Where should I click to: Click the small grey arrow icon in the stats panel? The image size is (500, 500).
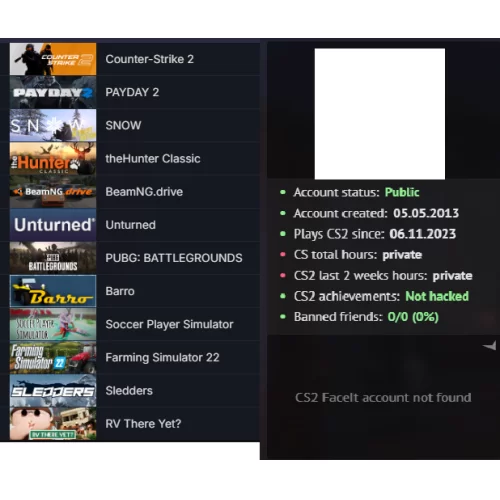(489, 346)
